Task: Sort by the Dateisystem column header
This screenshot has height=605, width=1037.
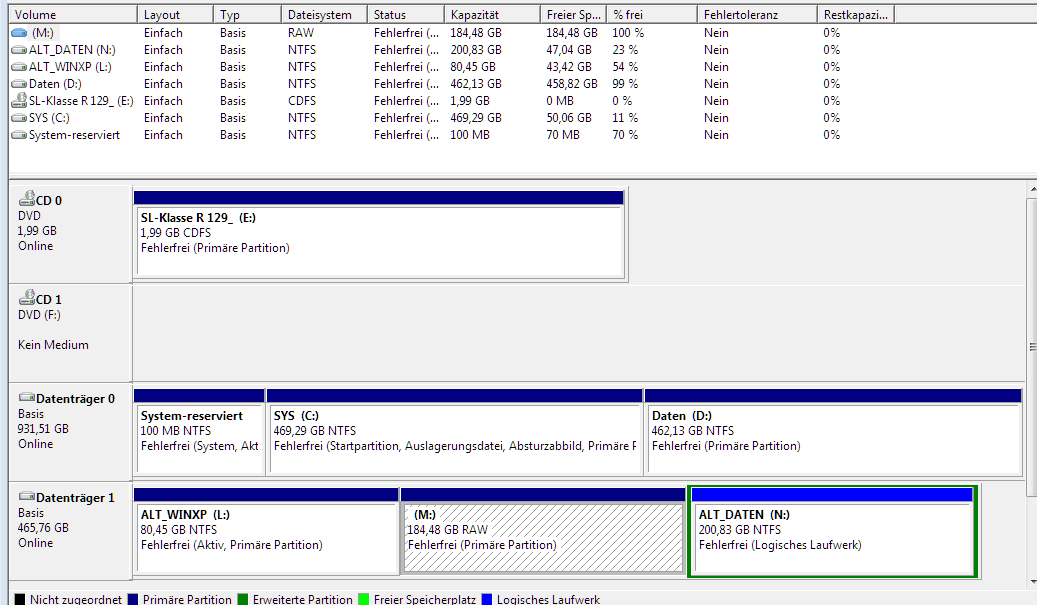Action: pos(324,15)
